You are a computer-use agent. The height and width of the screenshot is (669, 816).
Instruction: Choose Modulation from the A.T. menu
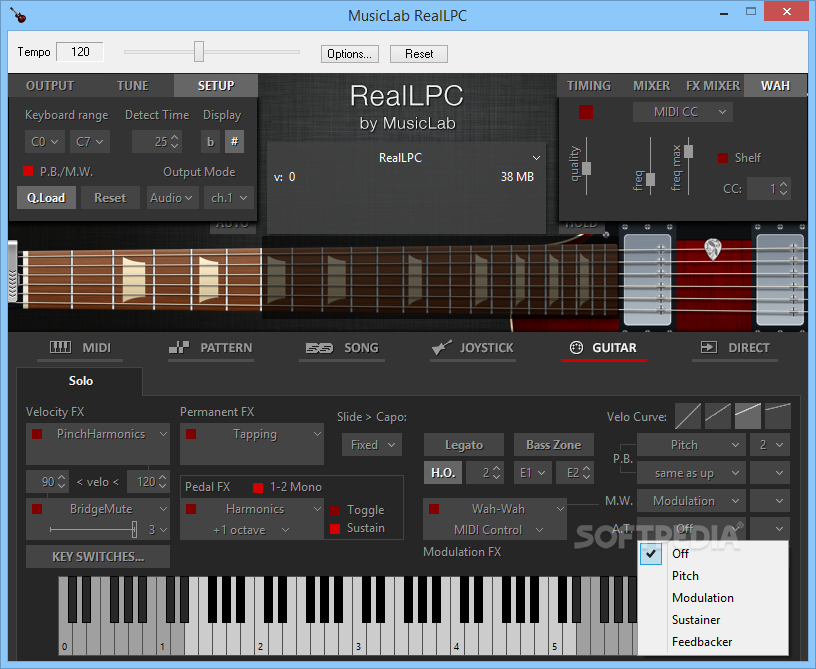pyautogui.click(x=713, y=598)
